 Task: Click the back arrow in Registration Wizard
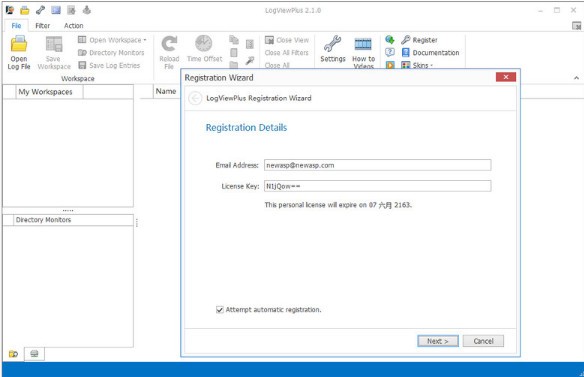coord(195,98)
